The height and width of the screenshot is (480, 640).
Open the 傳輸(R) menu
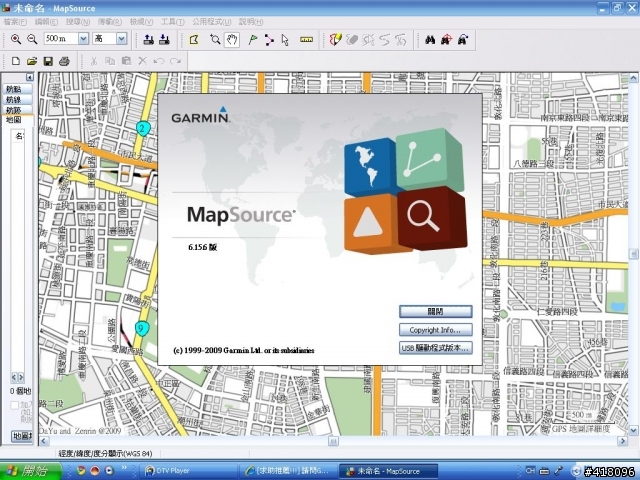click(109, 22)
